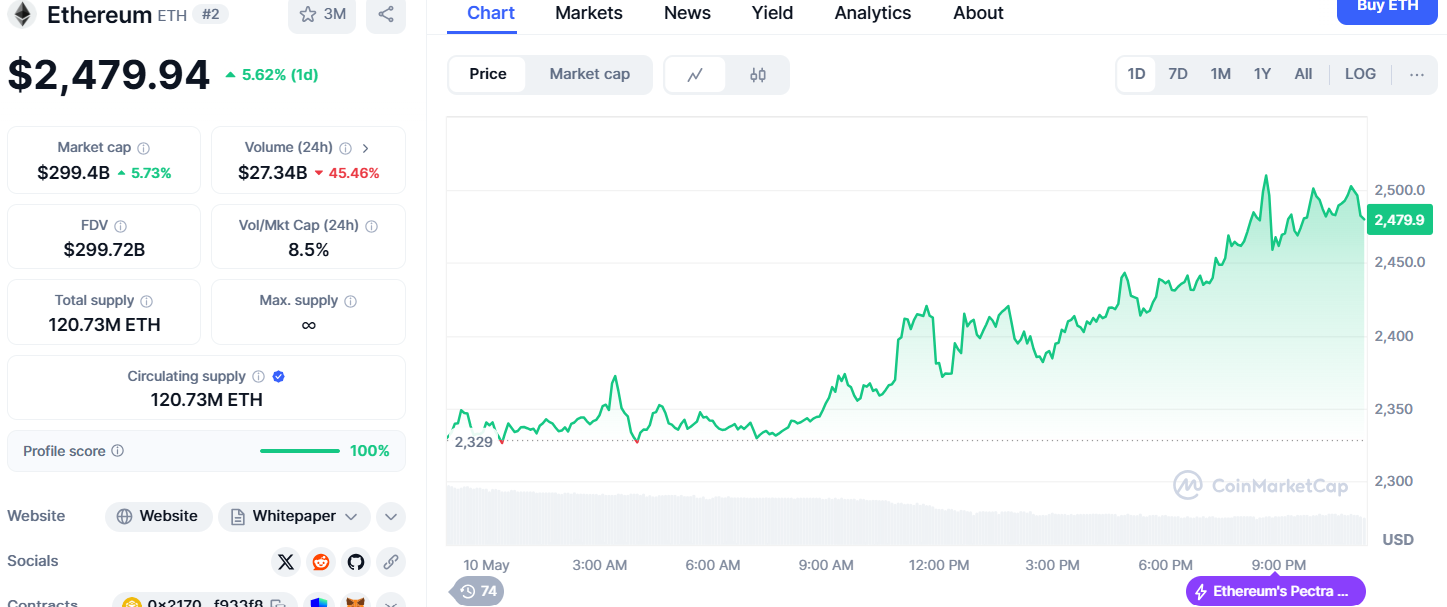The image size is (1447, 607).
Task: Click the history badge showing 74
Action: coord(478,591)
